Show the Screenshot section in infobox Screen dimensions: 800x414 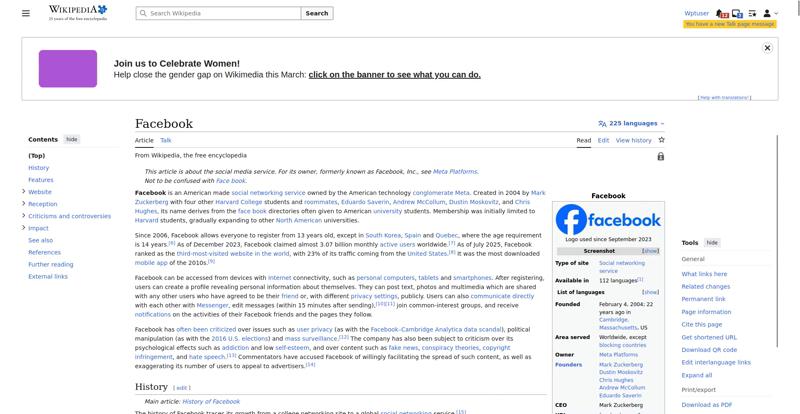(650, 251)
